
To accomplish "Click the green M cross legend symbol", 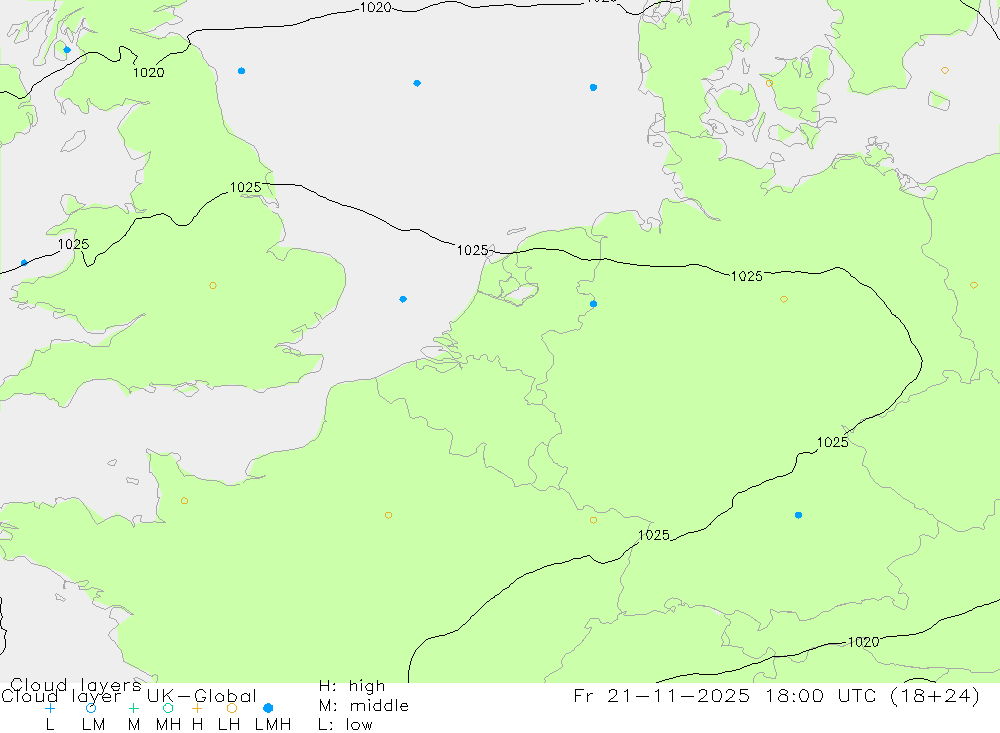I will tap(133, 708).
